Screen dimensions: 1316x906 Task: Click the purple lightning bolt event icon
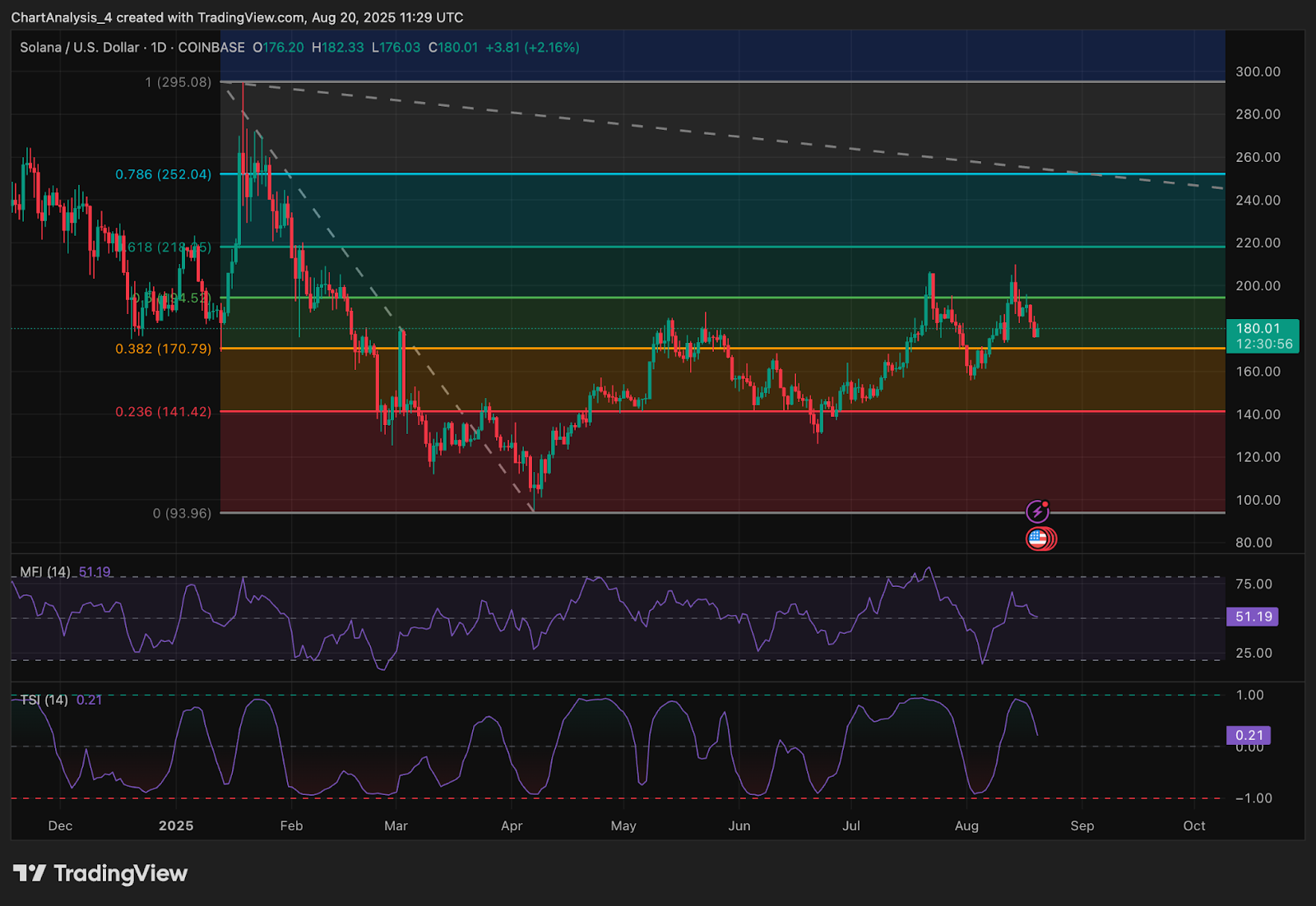1037,512
